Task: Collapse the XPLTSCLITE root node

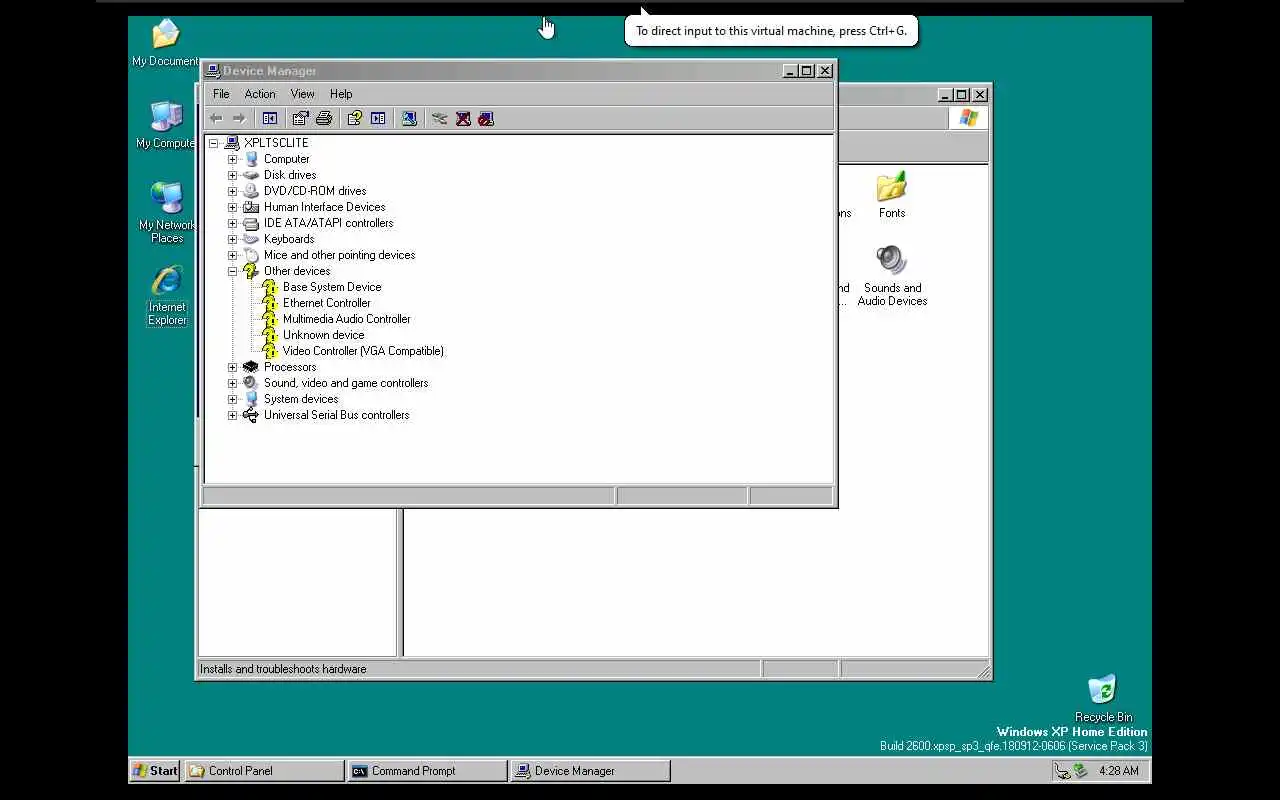Action: tap(213, 143)
